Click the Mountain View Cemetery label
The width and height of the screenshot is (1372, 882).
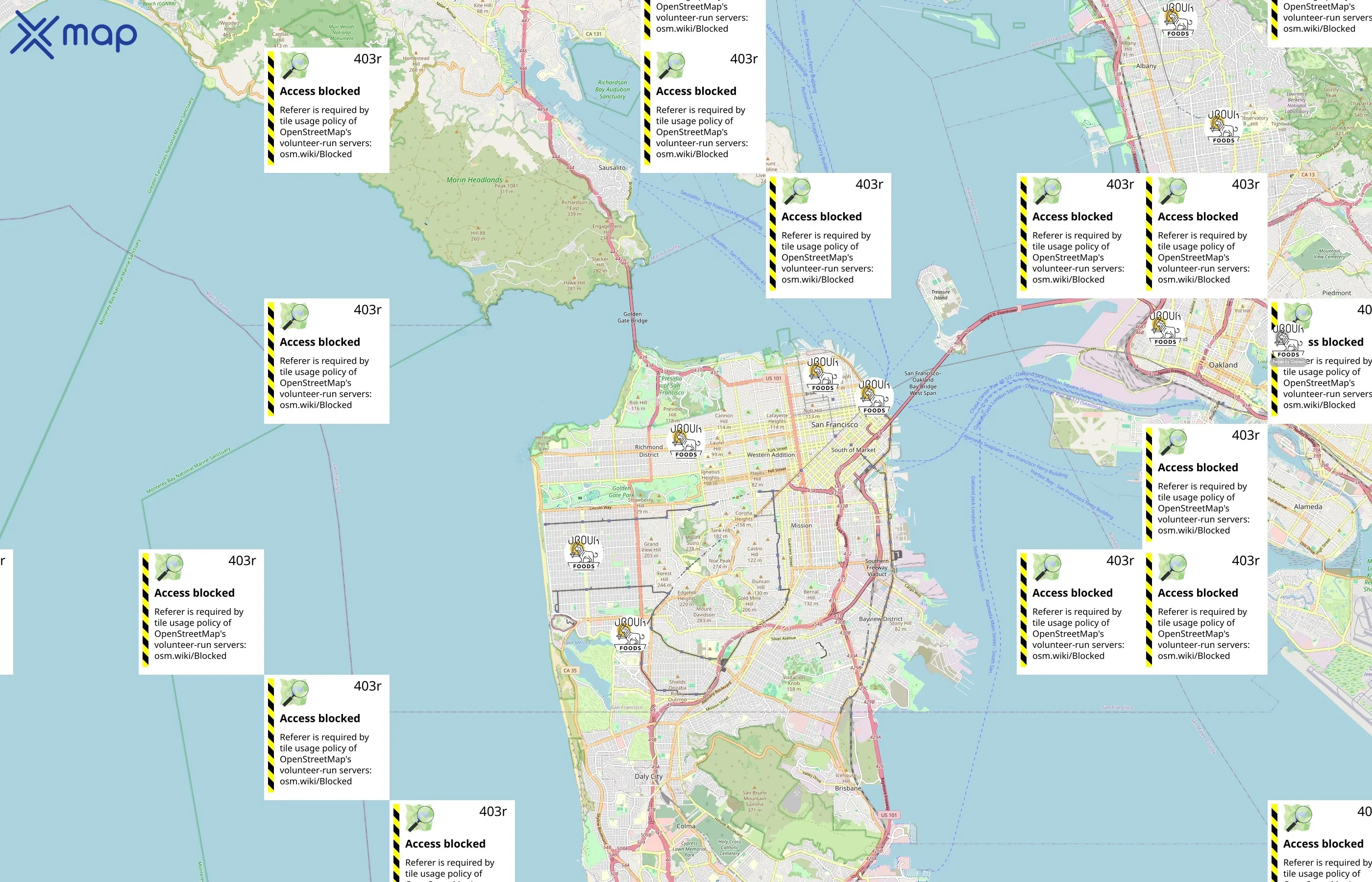tap(1329, 254)
